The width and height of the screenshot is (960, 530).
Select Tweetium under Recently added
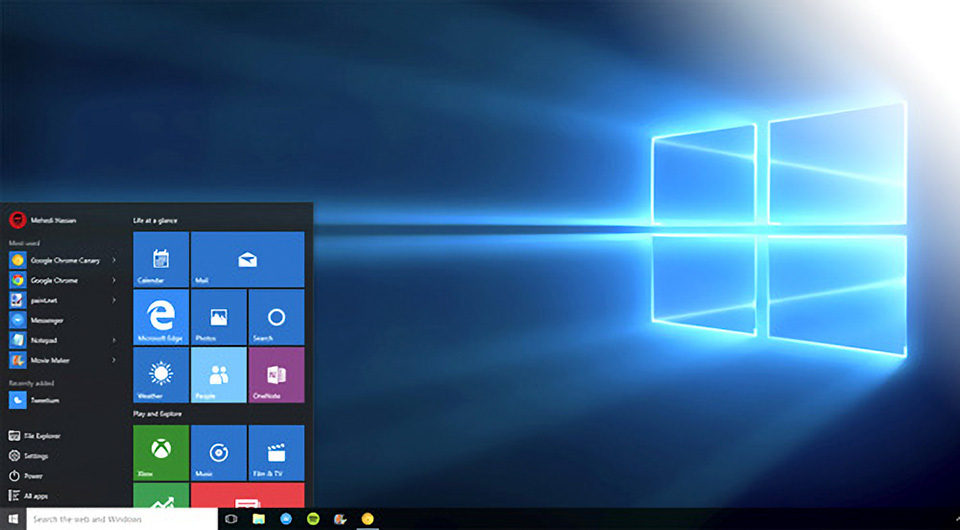pos(45,400)
